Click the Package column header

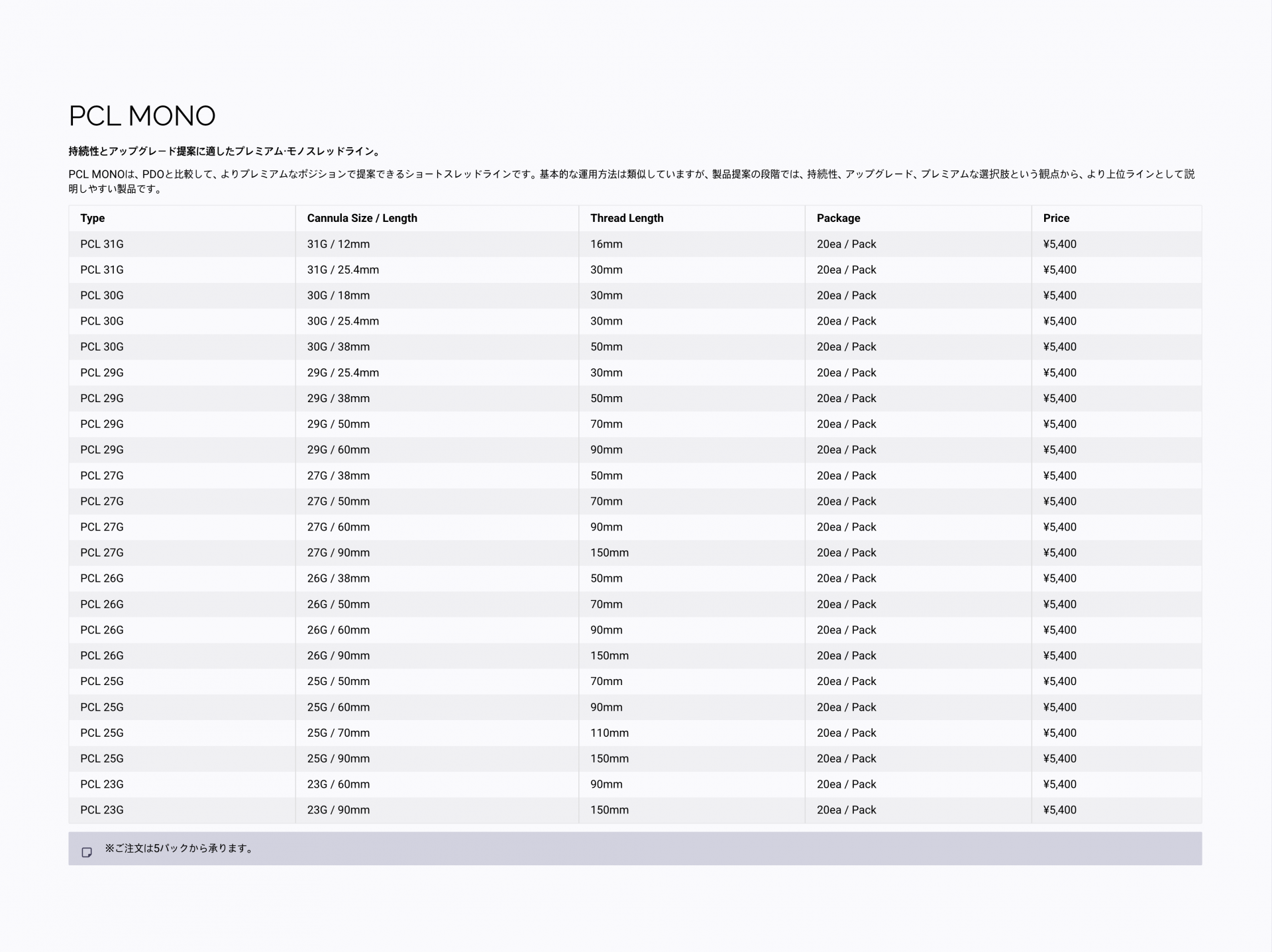point(918,218)
